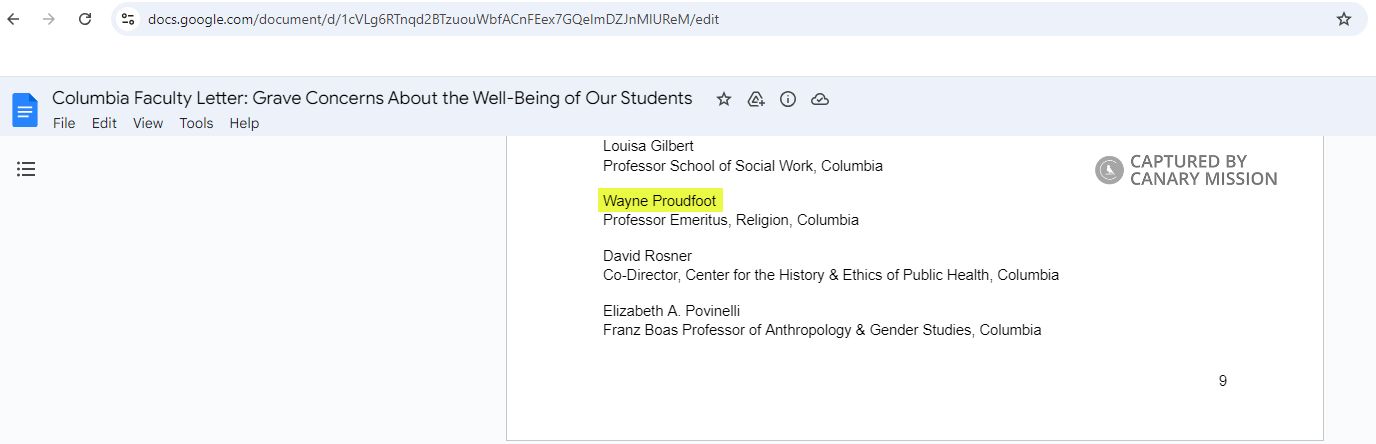Open the Edit menu
1376x444 pixels.
(x=104, y=123)
